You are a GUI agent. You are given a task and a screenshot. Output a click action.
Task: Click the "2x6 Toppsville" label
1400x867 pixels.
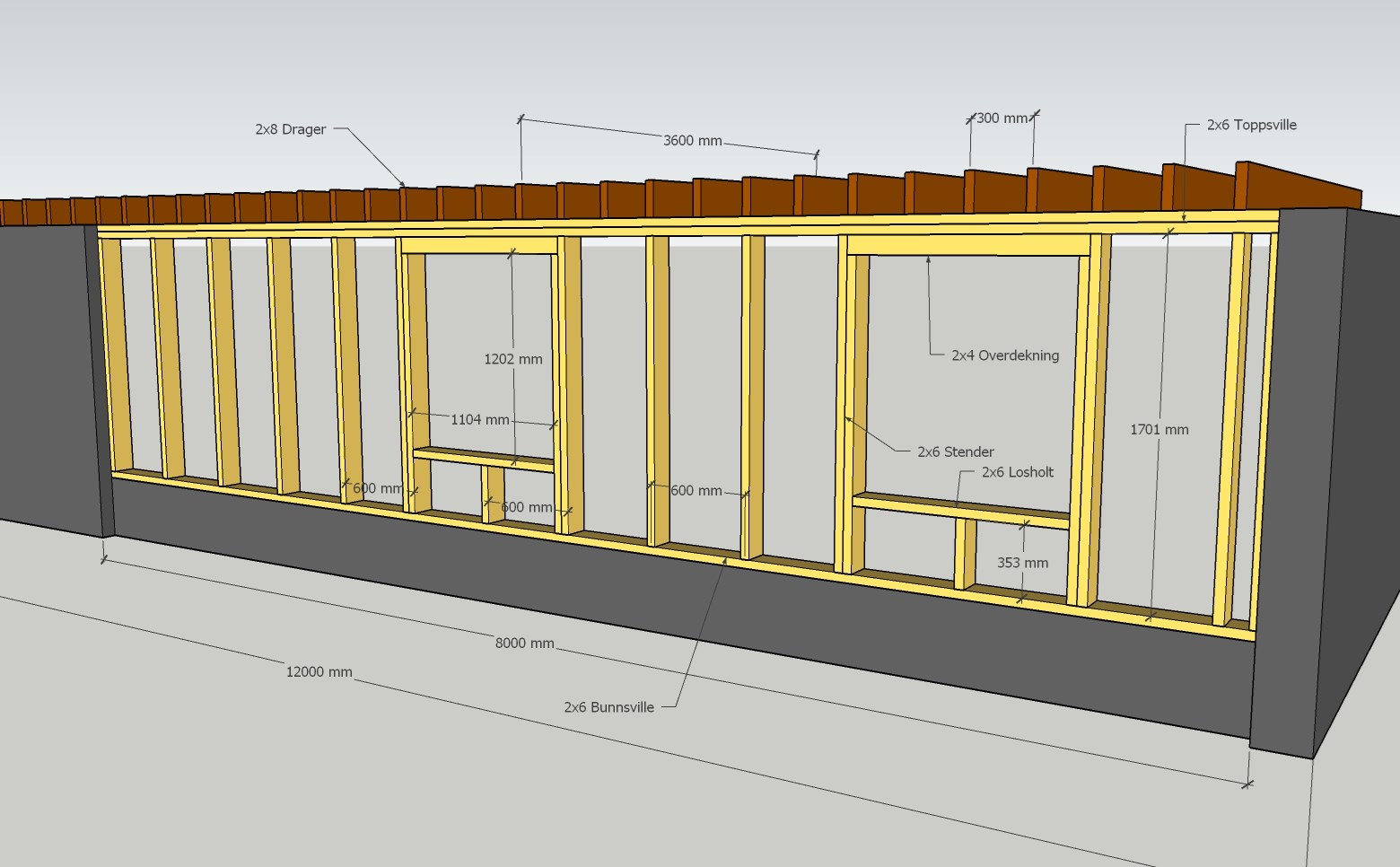coord(1251,125)
